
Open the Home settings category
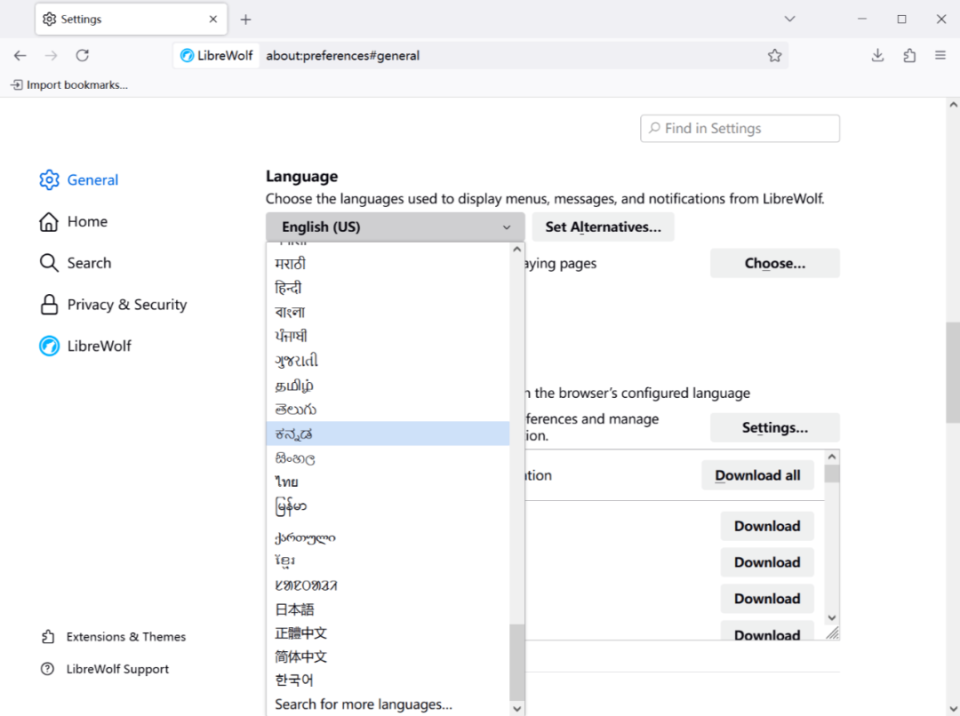[73, 222]
